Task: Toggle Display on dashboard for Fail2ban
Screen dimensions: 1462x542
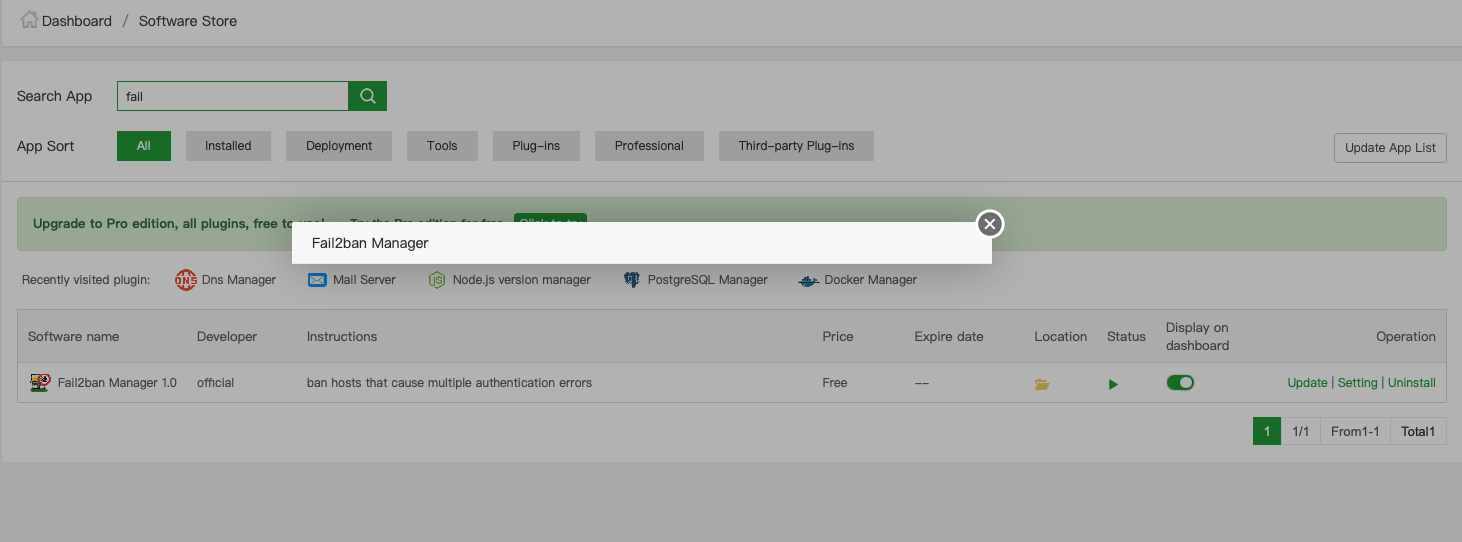Action: [x=1180, y=383]
